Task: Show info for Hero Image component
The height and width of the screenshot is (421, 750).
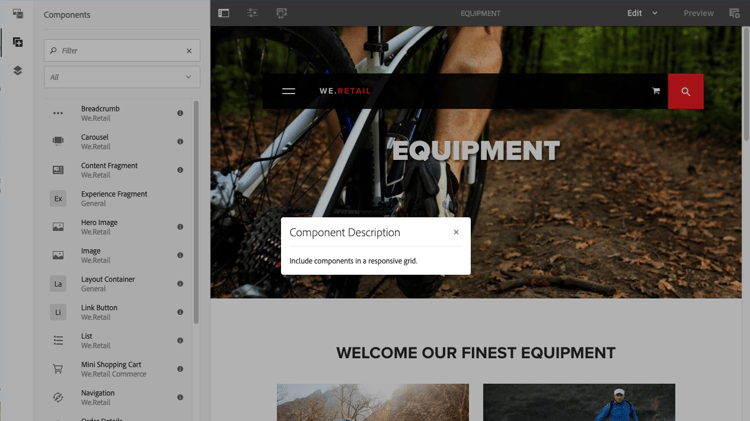Action: point(180,227)
